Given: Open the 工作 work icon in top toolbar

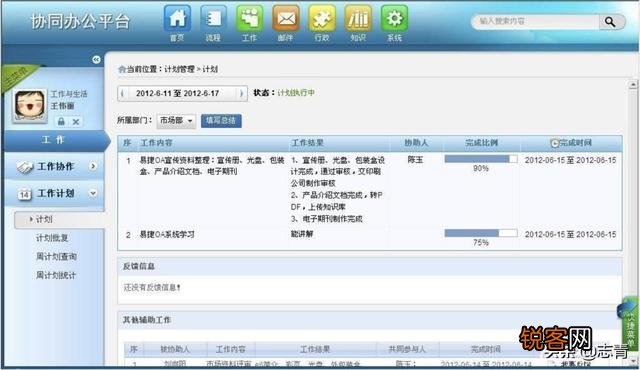Looking at the screenshot, I should pyautogui.click(x=249, y=19).
